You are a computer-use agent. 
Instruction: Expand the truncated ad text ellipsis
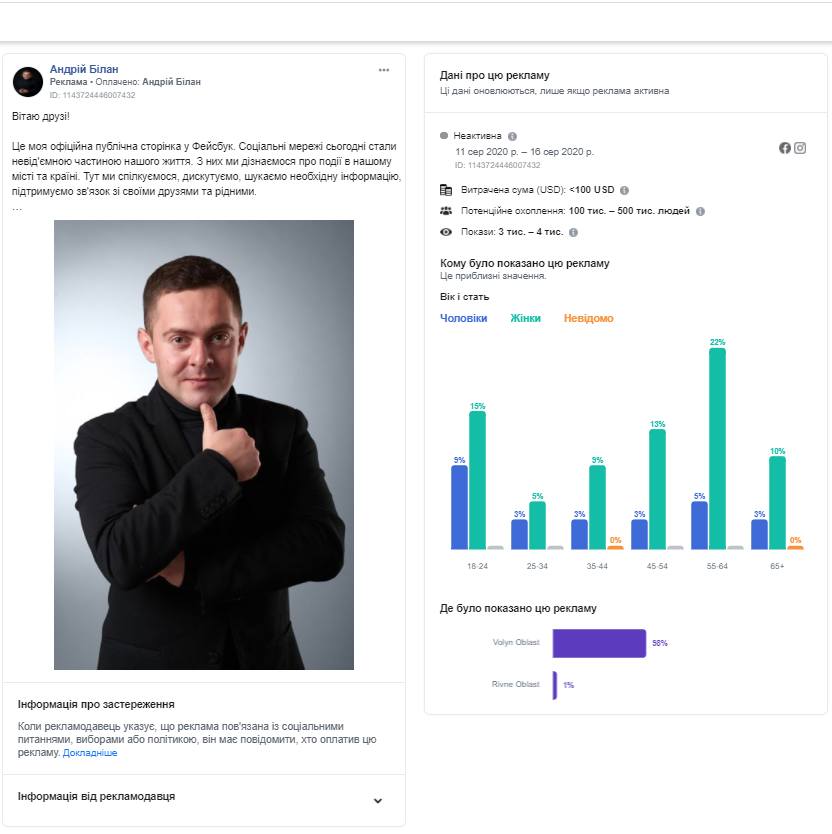17,207
